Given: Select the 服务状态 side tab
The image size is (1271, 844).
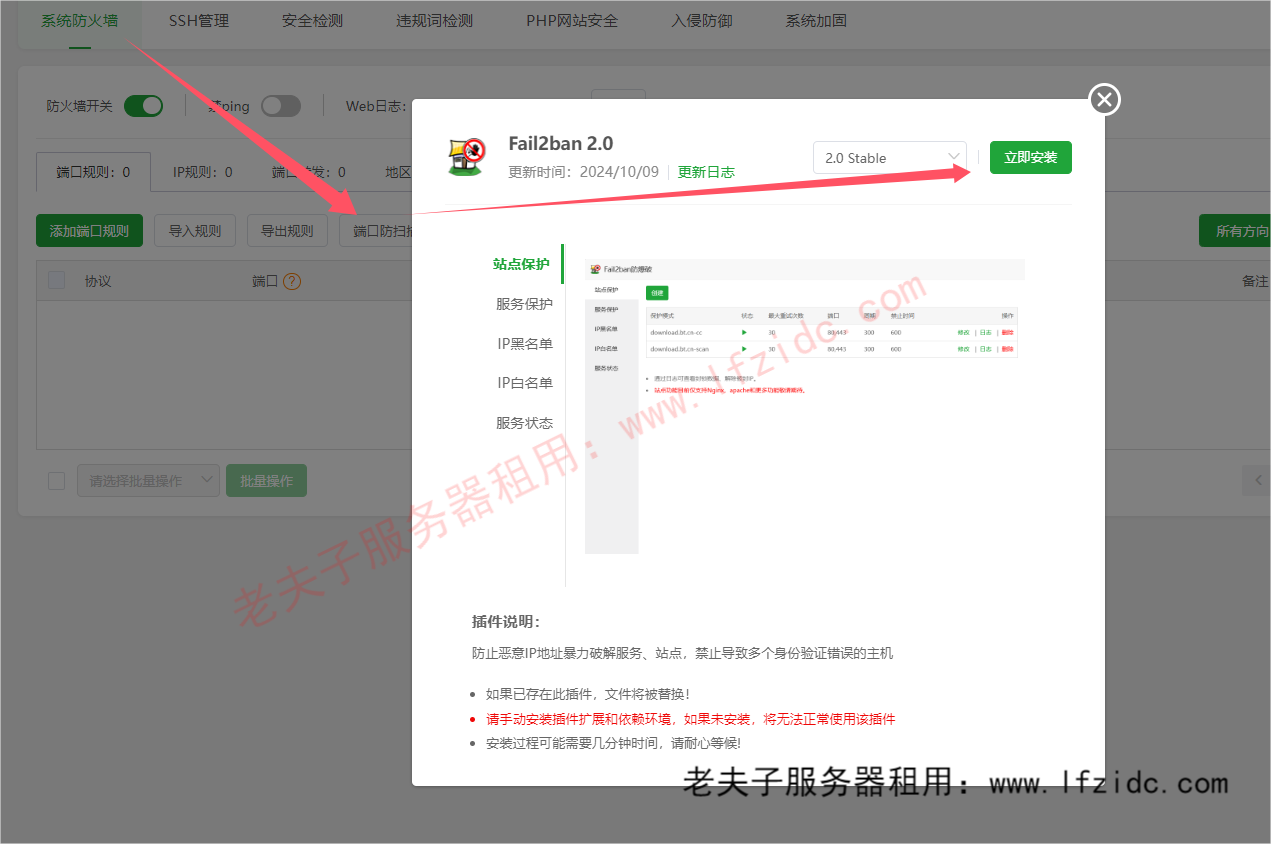Looking at the screenshot, I should click(524, 423).
